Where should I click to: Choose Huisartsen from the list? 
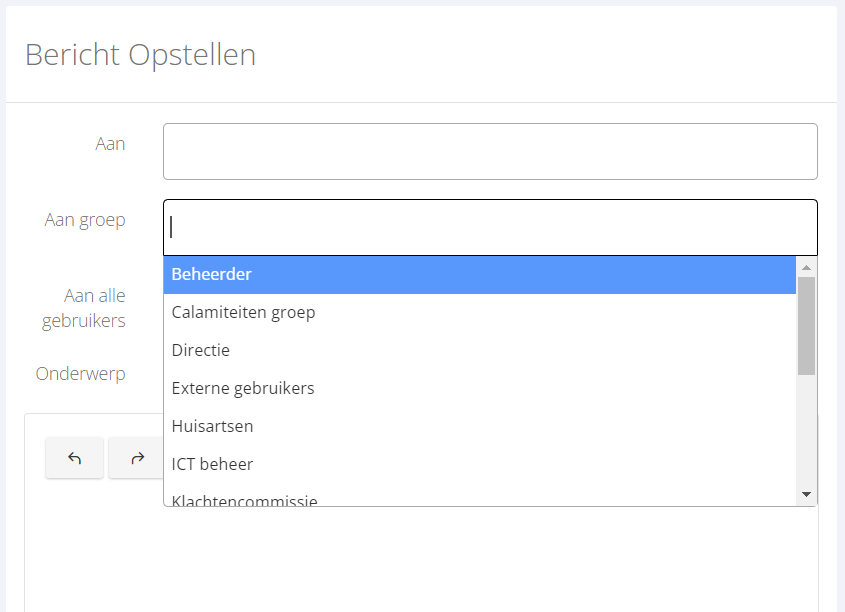pyautogui.click(x=480, y=426)
